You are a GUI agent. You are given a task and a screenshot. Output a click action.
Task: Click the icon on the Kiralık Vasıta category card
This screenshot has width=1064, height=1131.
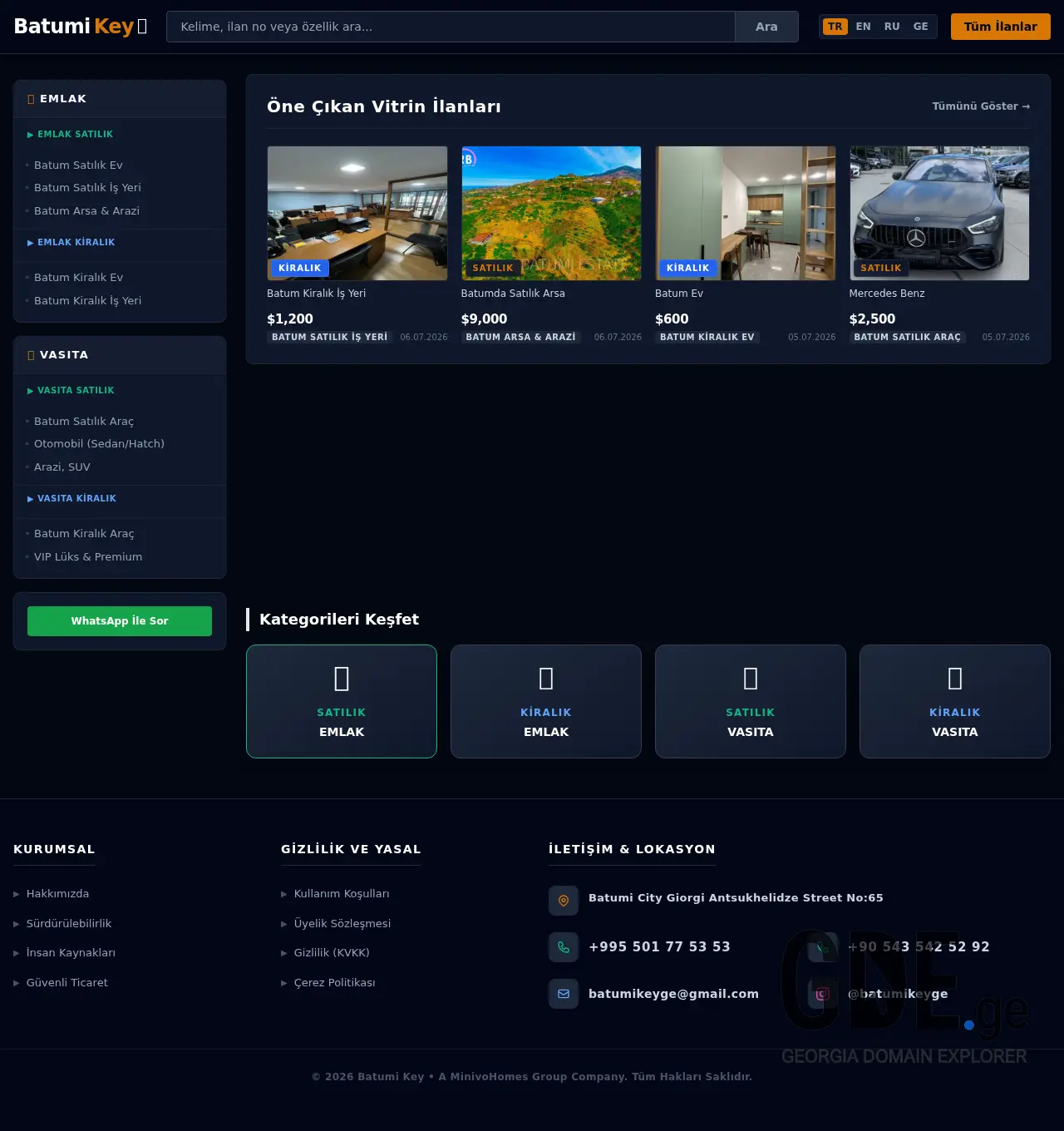955,679
